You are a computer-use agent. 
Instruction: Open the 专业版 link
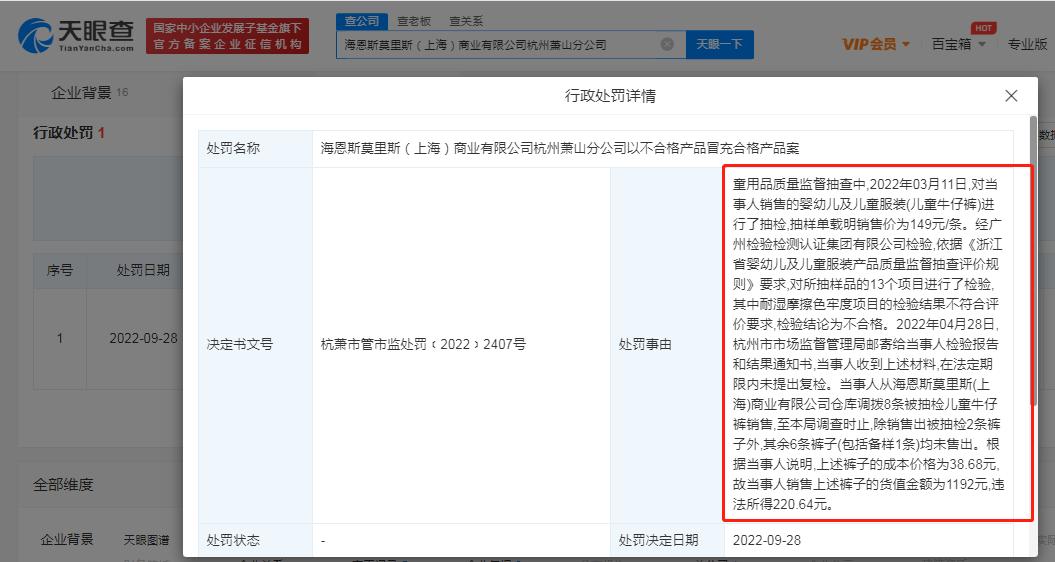pyautogui.click(x=1027, y=44)
